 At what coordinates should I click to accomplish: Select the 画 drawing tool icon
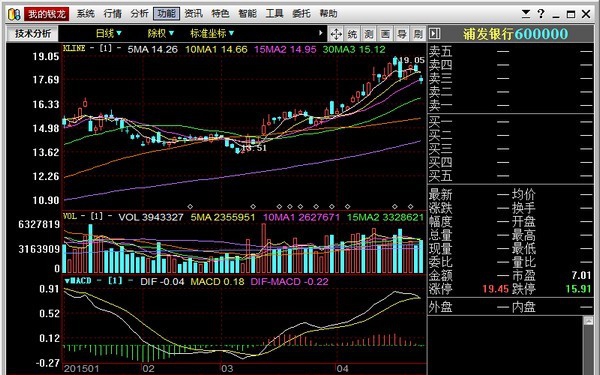pos(385,34)
